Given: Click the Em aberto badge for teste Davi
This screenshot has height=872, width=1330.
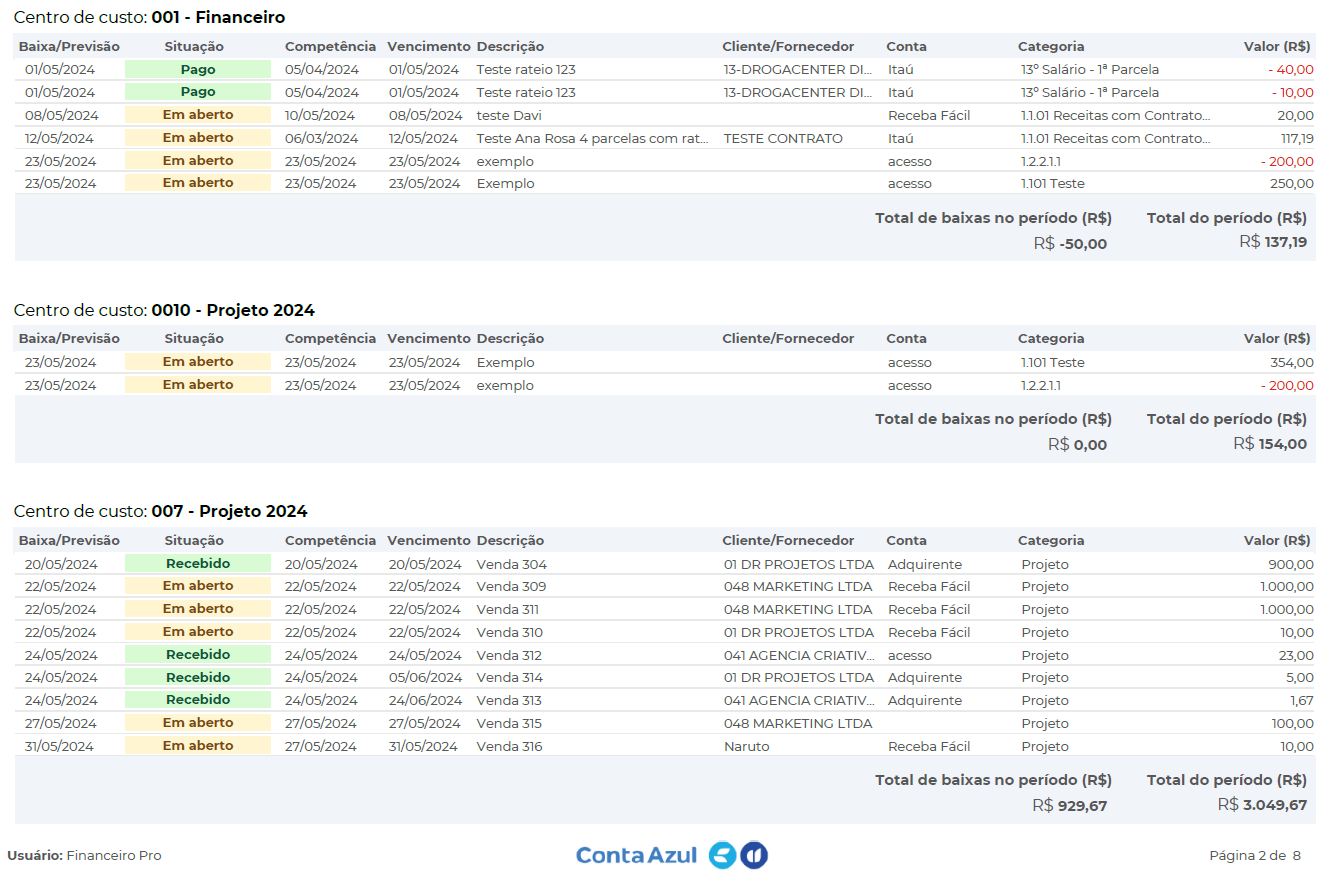Looking at the screenshot, I should point(198,115).
